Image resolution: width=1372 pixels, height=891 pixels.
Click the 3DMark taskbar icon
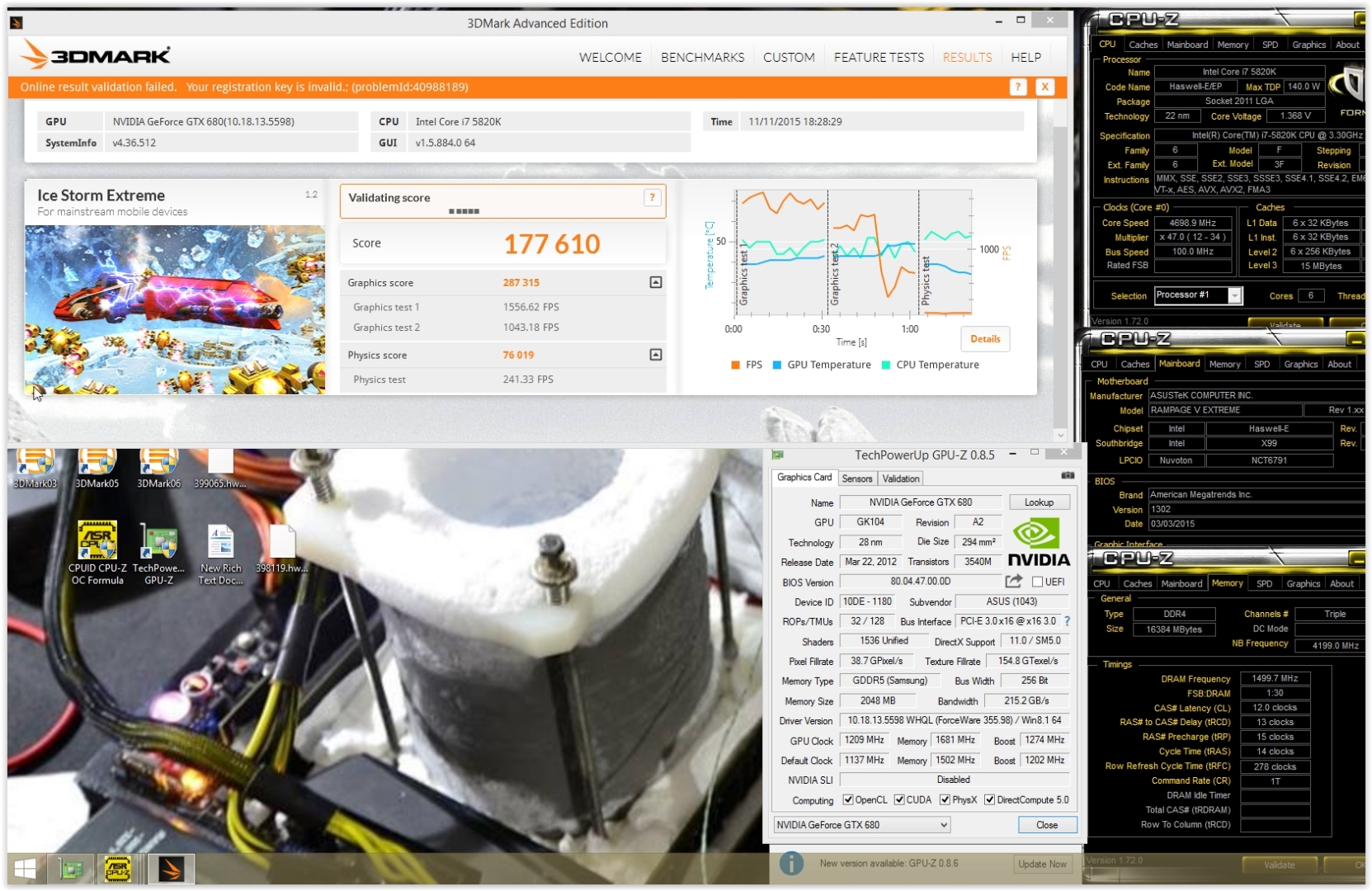coord(172,869)
